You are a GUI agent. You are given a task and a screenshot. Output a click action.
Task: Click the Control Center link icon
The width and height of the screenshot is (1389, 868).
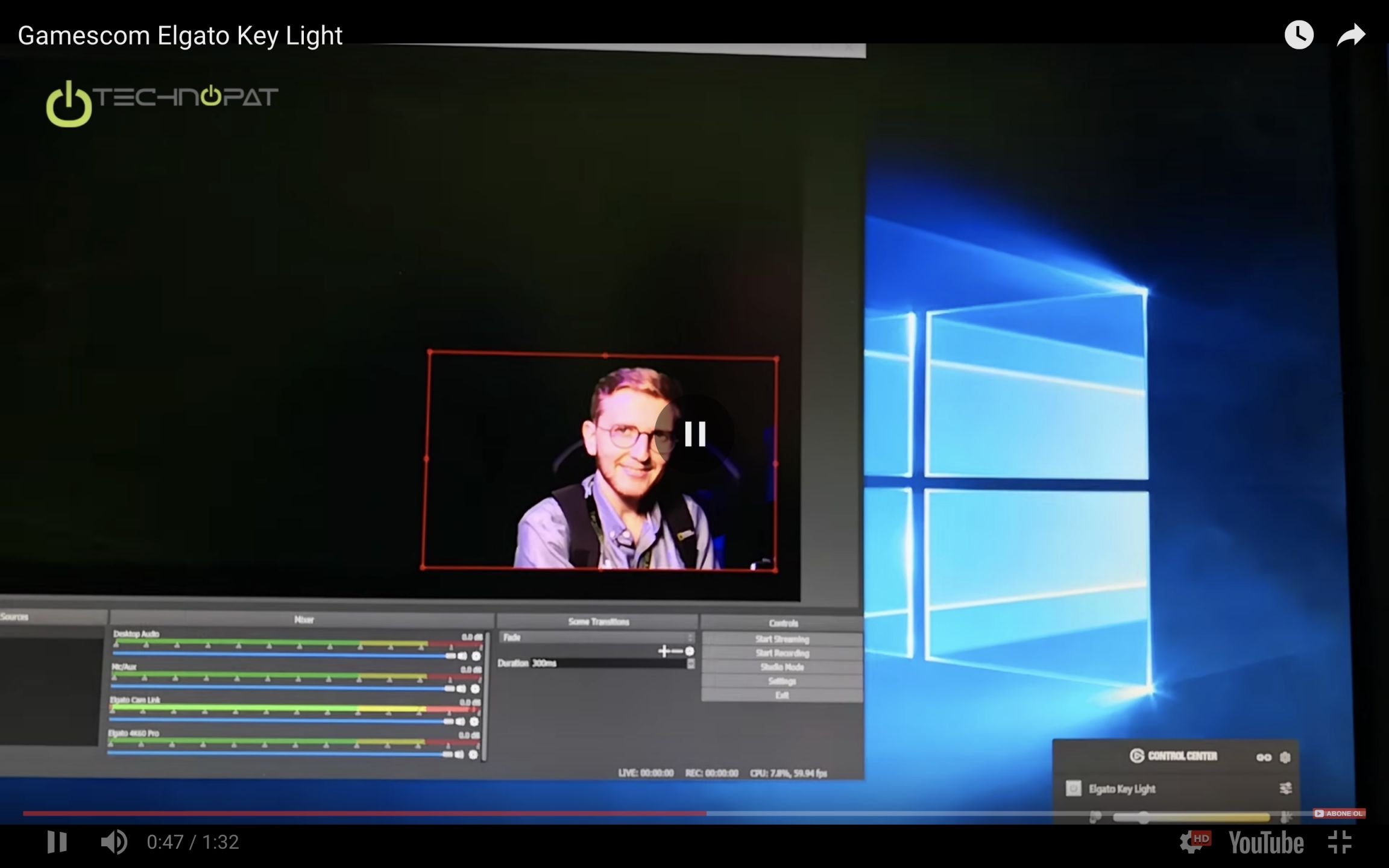pyautogui.click(x=1264, y=757)
